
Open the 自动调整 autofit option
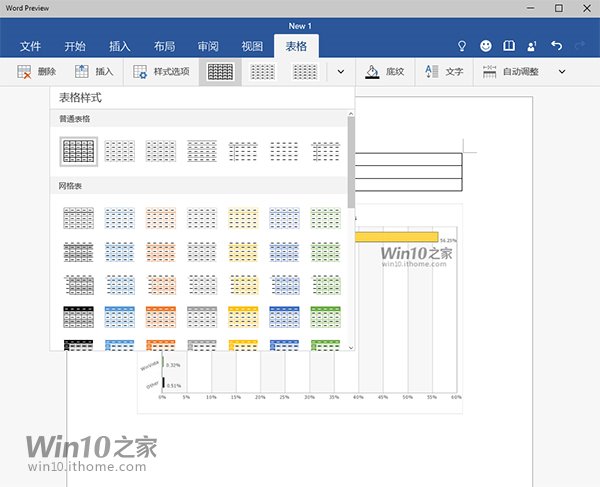tap(510, 72)
